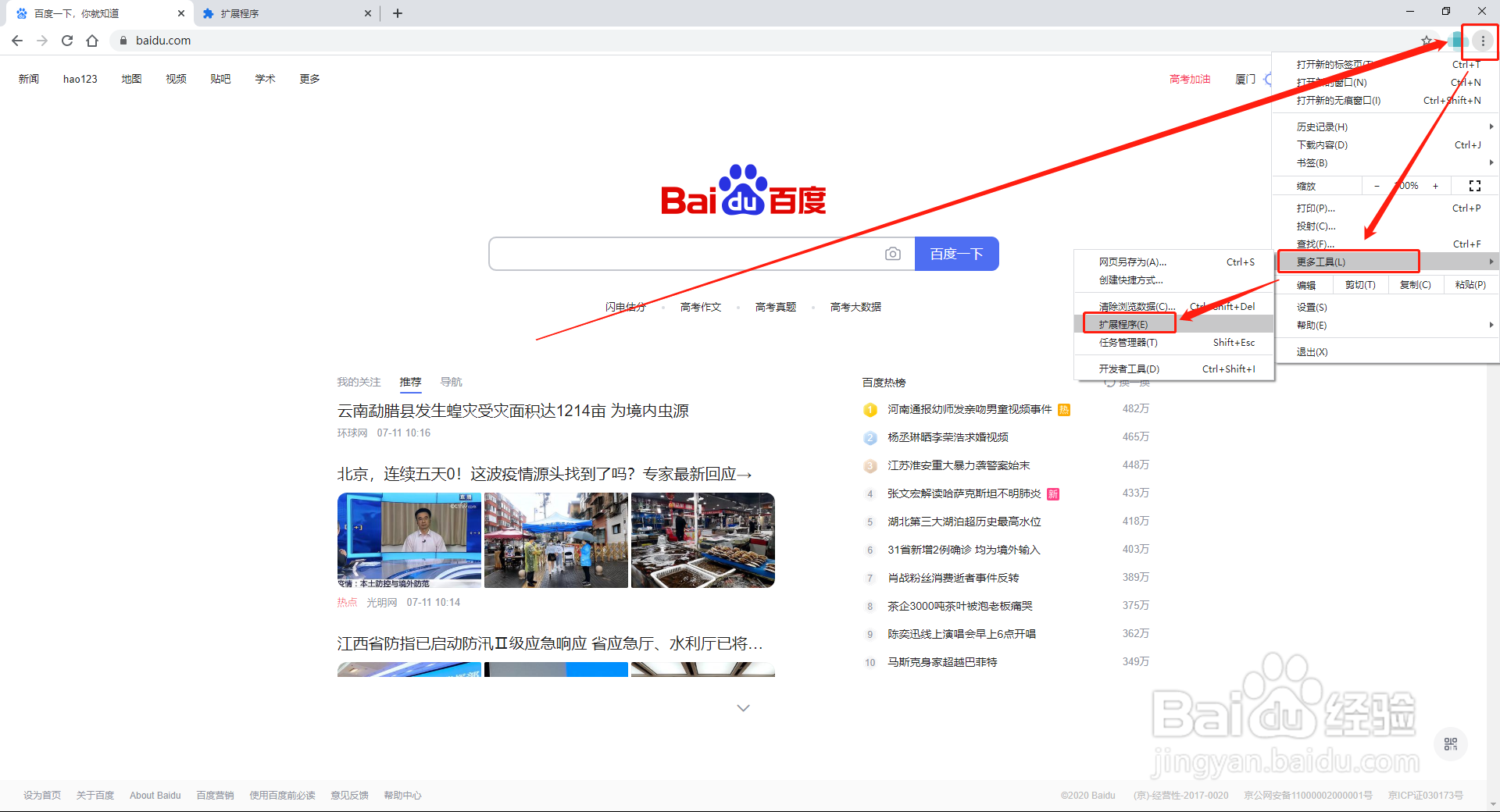Image resolution: width=1500 pixels, height=812 pixels.
Task: Click the 高考真题 link
Action: tap(776, 307)
